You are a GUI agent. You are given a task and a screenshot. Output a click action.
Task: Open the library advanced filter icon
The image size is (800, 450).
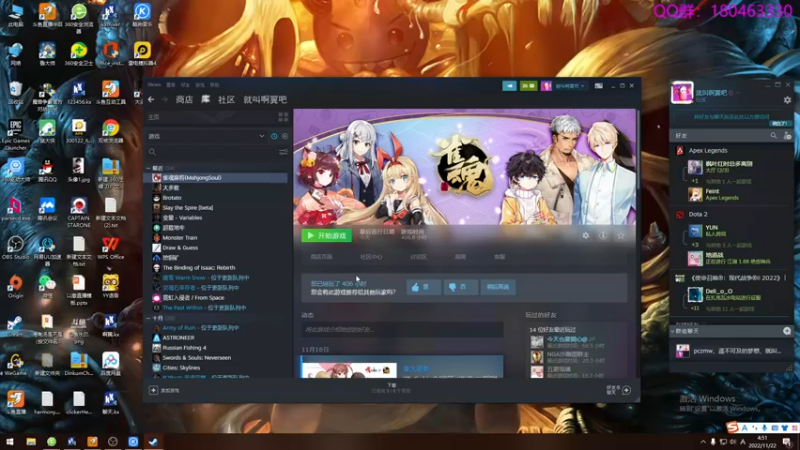point(283,152)
